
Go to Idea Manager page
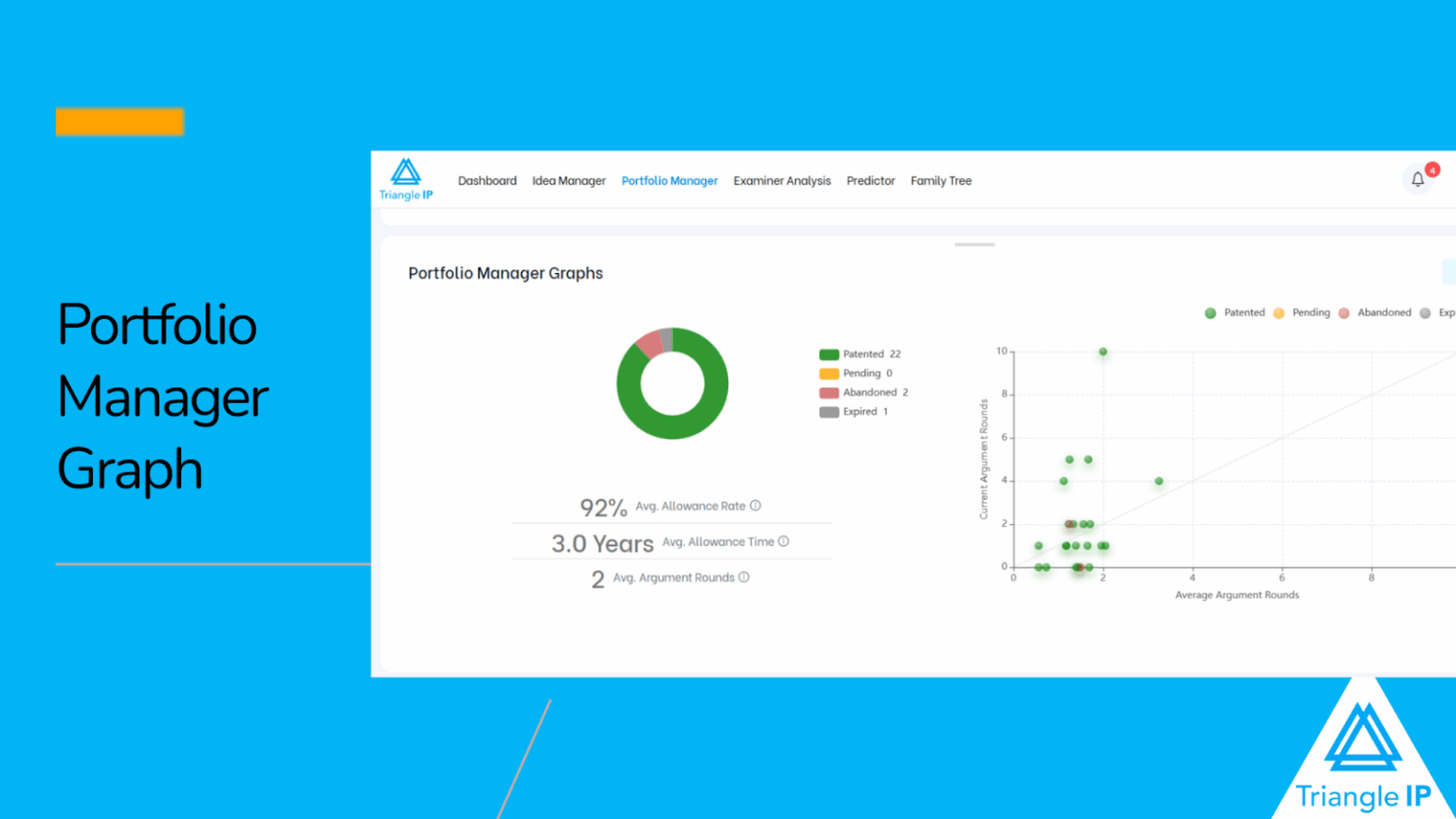[569, 181]
